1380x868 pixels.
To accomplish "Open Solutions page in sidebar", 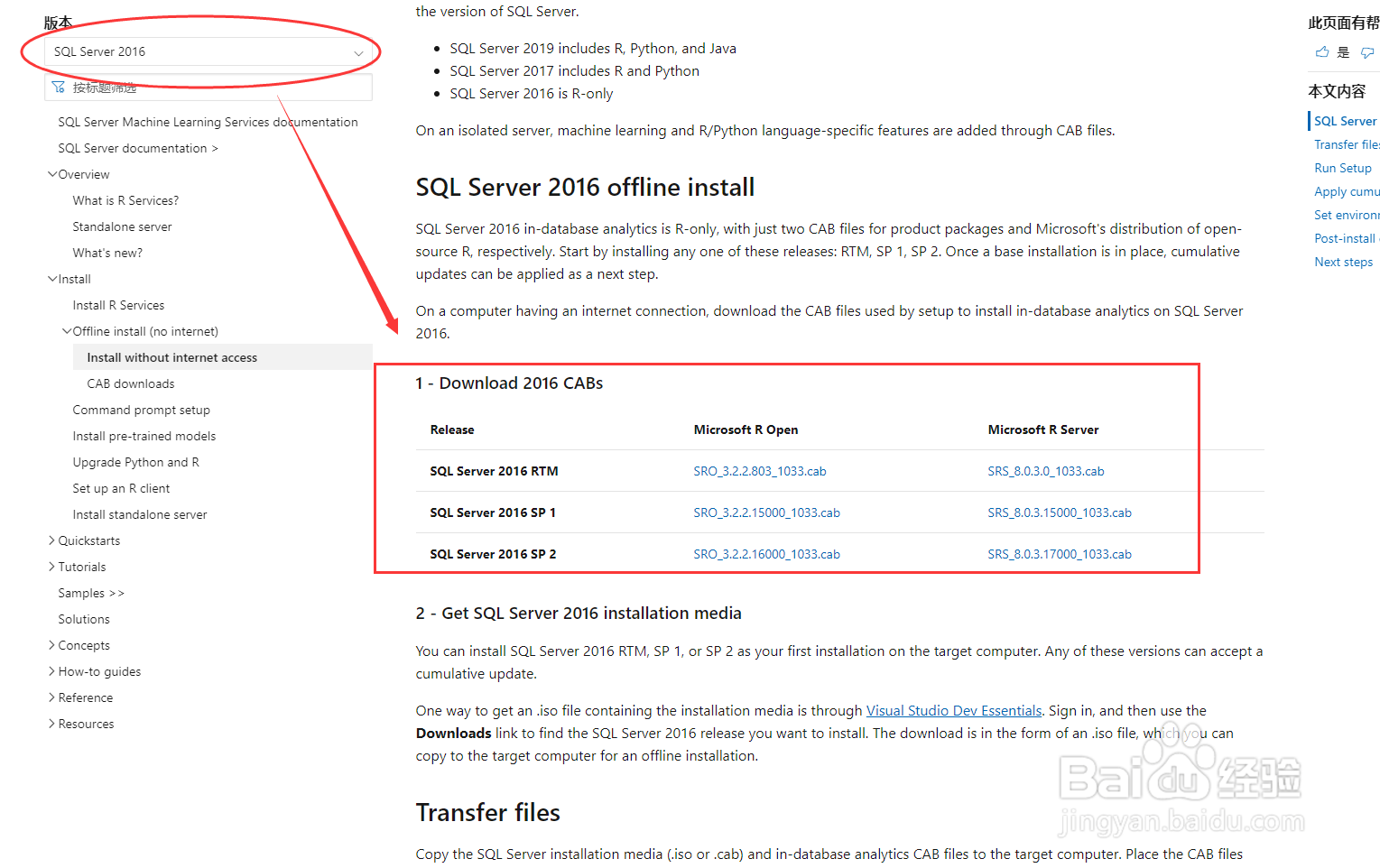I will click(84, 619).
